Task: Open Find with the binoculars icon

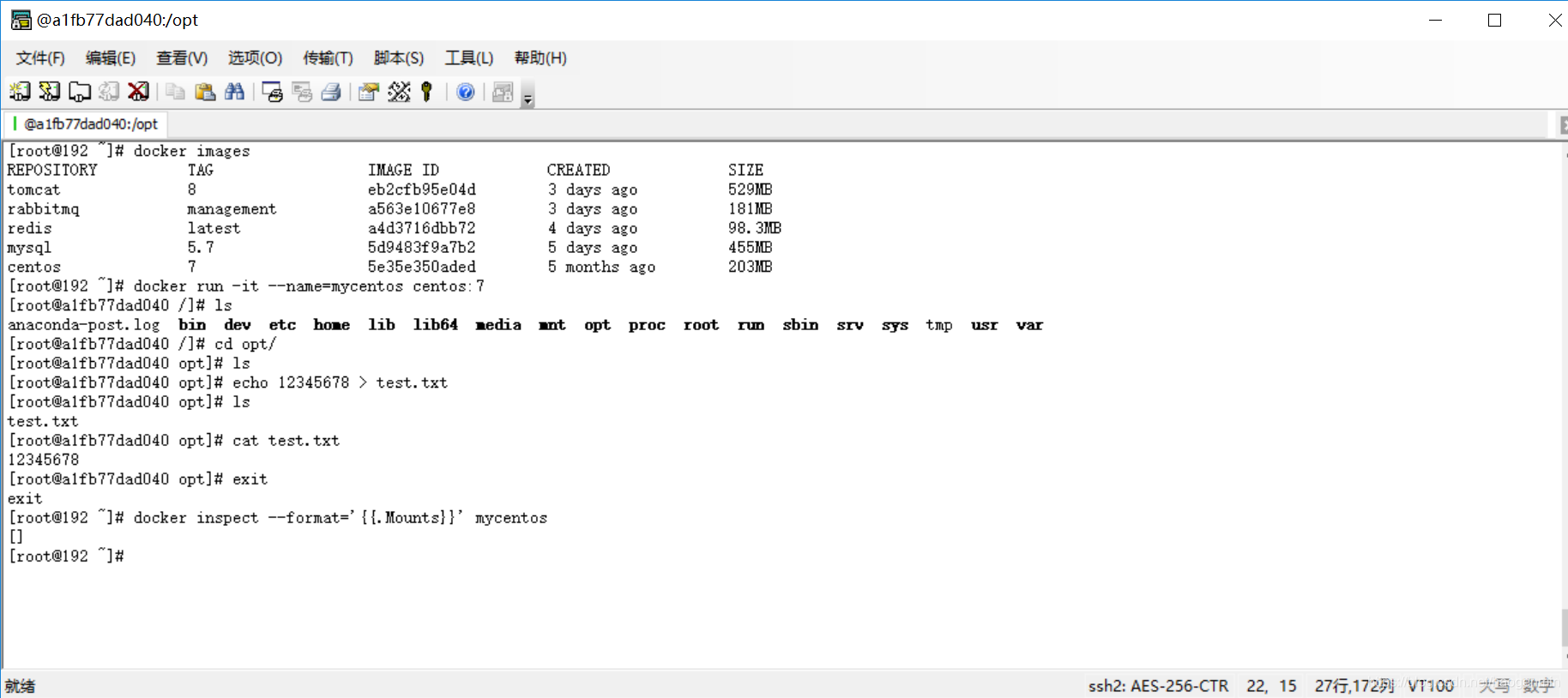Action: pyautogui.click(x=234, y=92)
